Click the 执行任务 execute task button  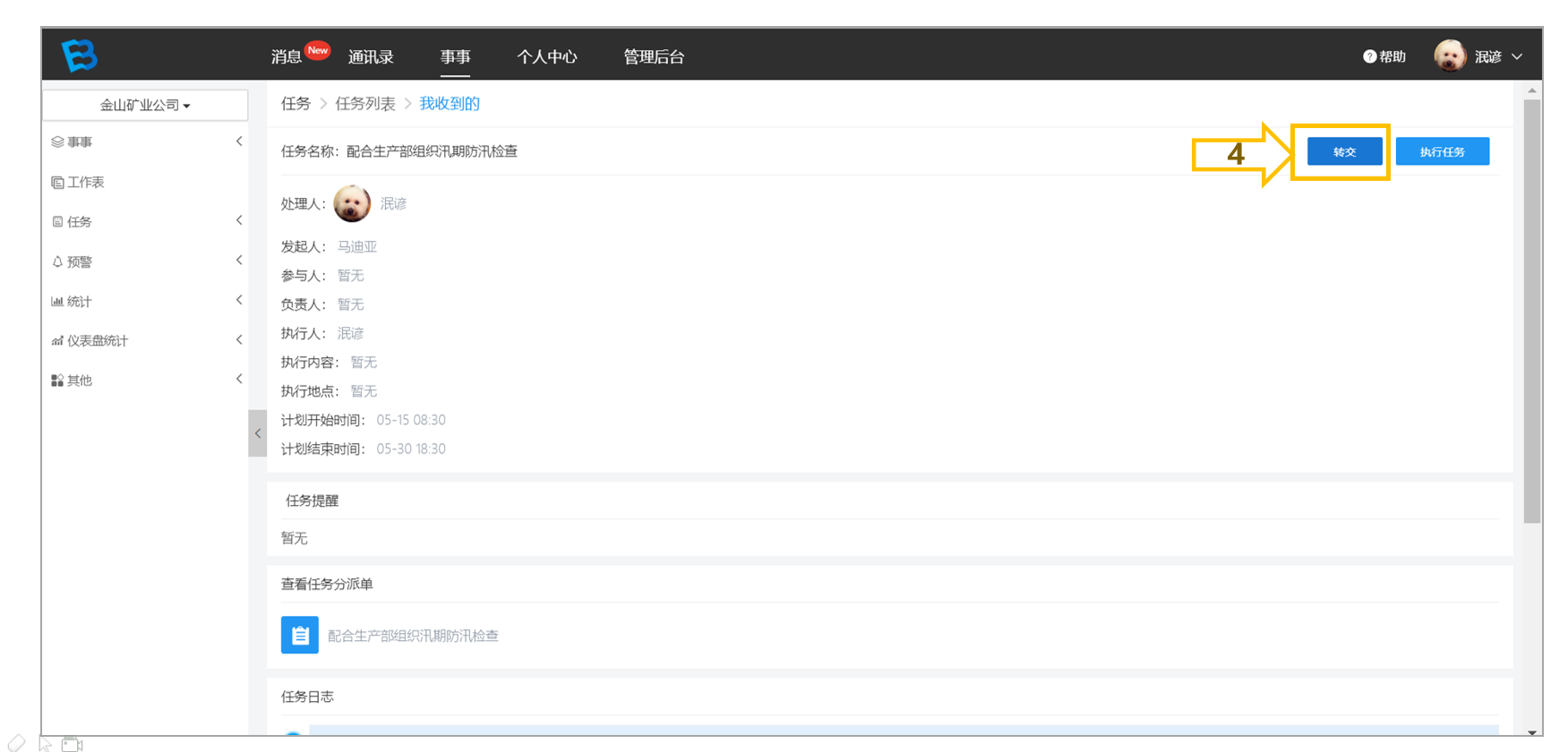[1442, 151]
